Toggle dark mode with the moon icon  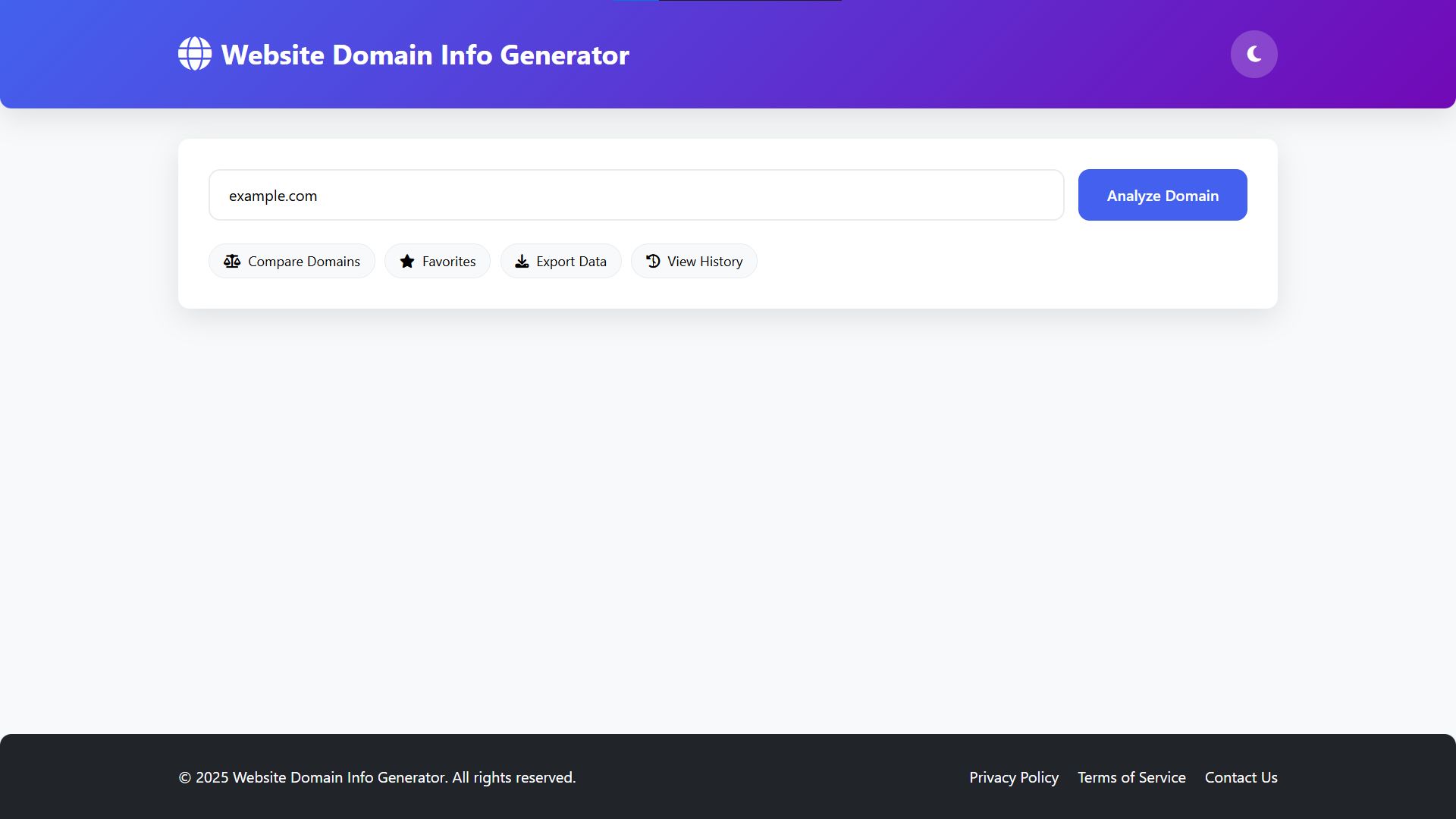point(1254,54)
